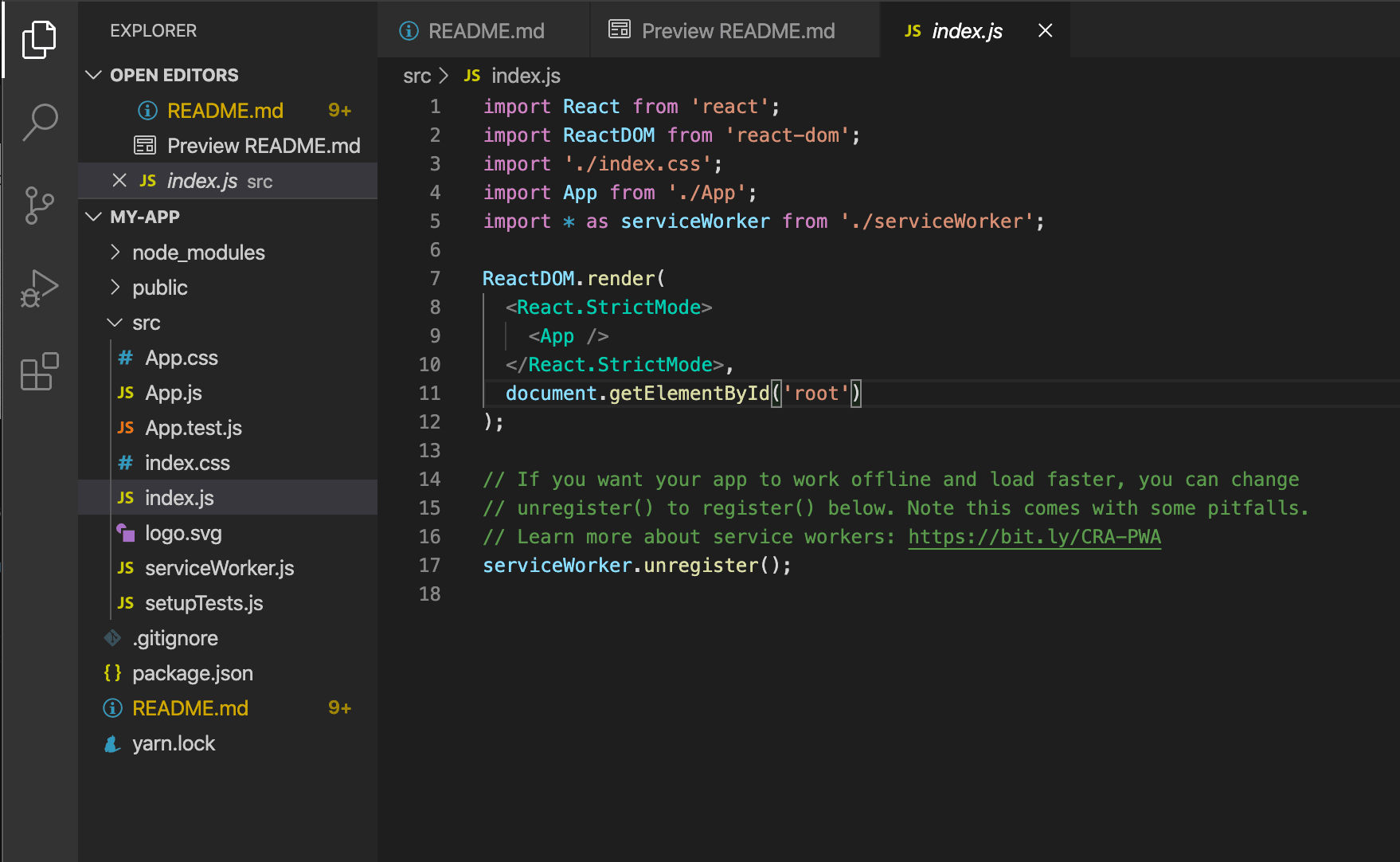Click src in the breadcrumb bar
The image size is (1400, 862).
[416, 75]
